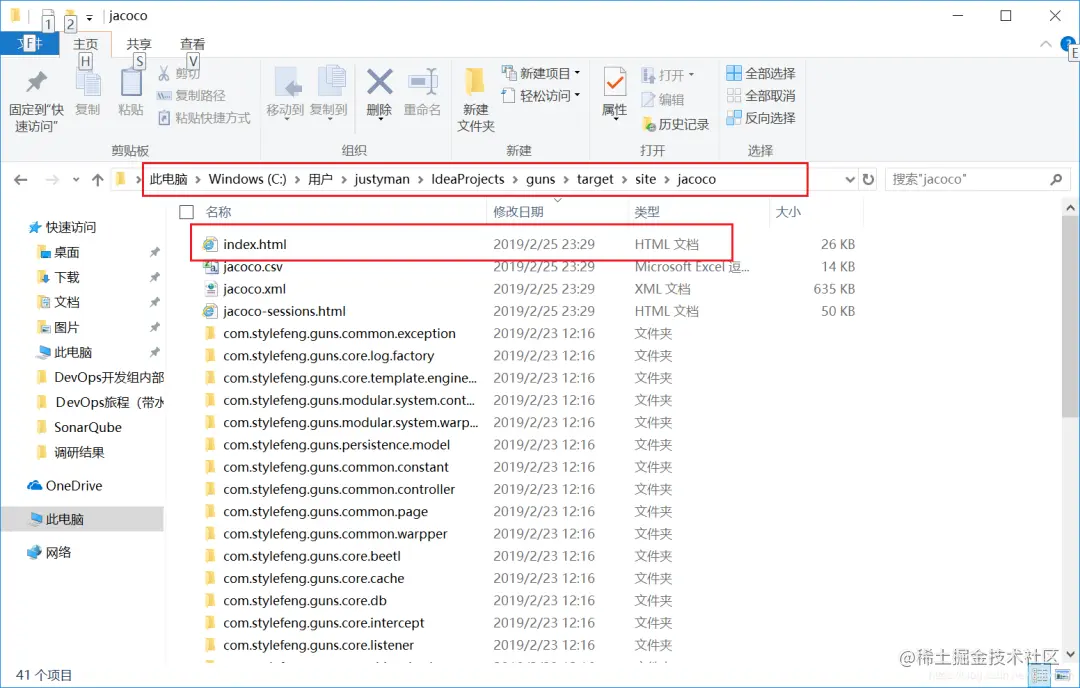Image resolution: width=1080 pixels, height=688 pixels.
Task: Select the jacoco-sessions.html file
Action: [284, 311]
